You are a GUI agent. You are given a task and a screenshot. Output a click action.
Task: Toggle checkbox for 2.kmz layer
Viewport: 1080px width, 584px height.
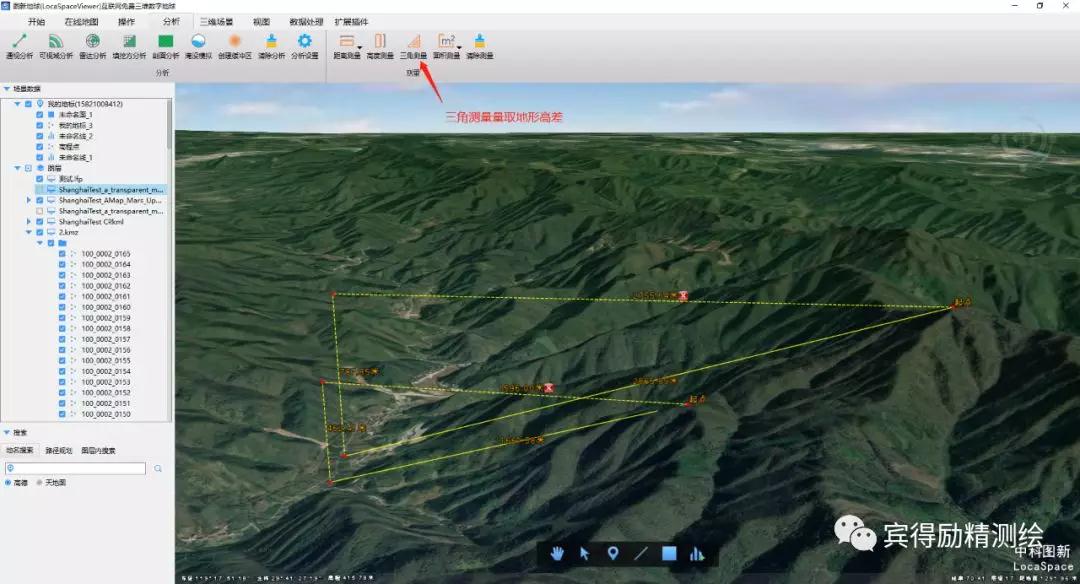pyautogui.click(x=39, y=232)
